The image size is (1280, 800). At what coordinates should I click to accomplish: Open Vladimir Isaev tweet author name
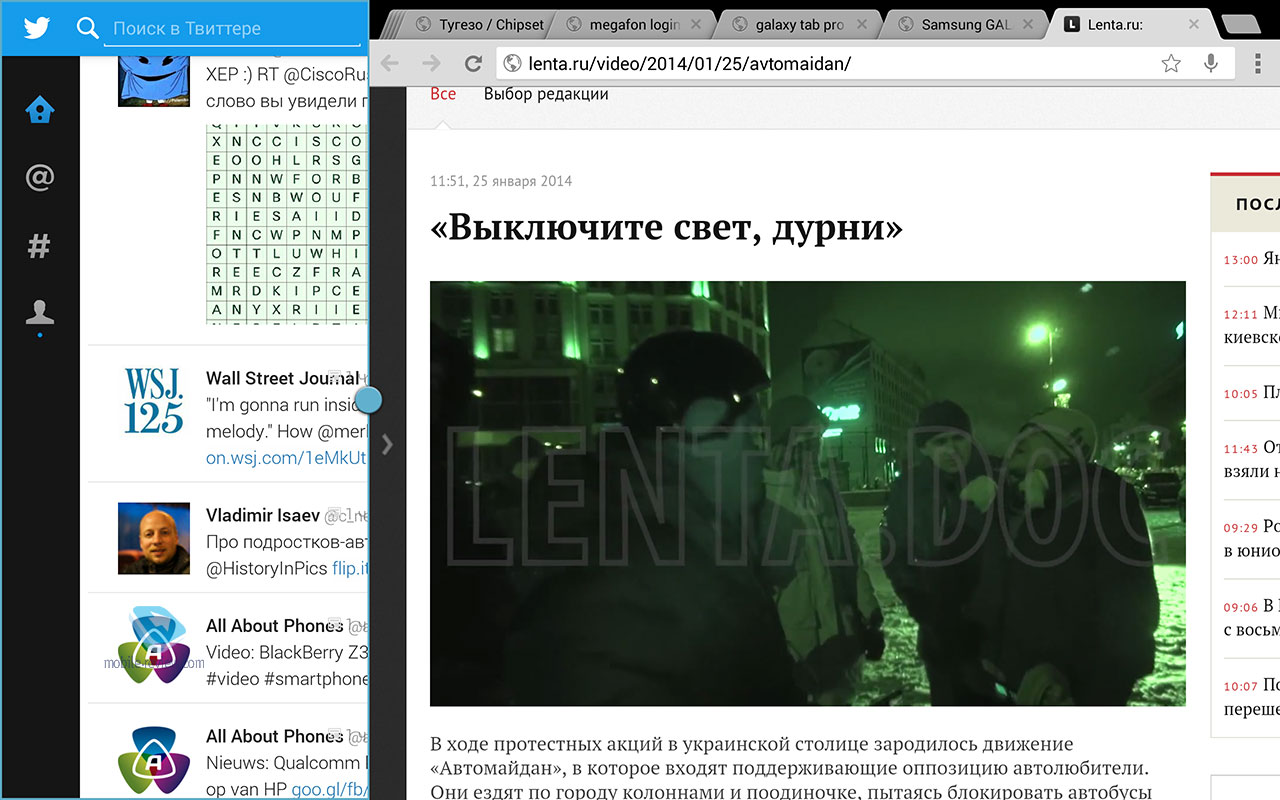(263, 516)
